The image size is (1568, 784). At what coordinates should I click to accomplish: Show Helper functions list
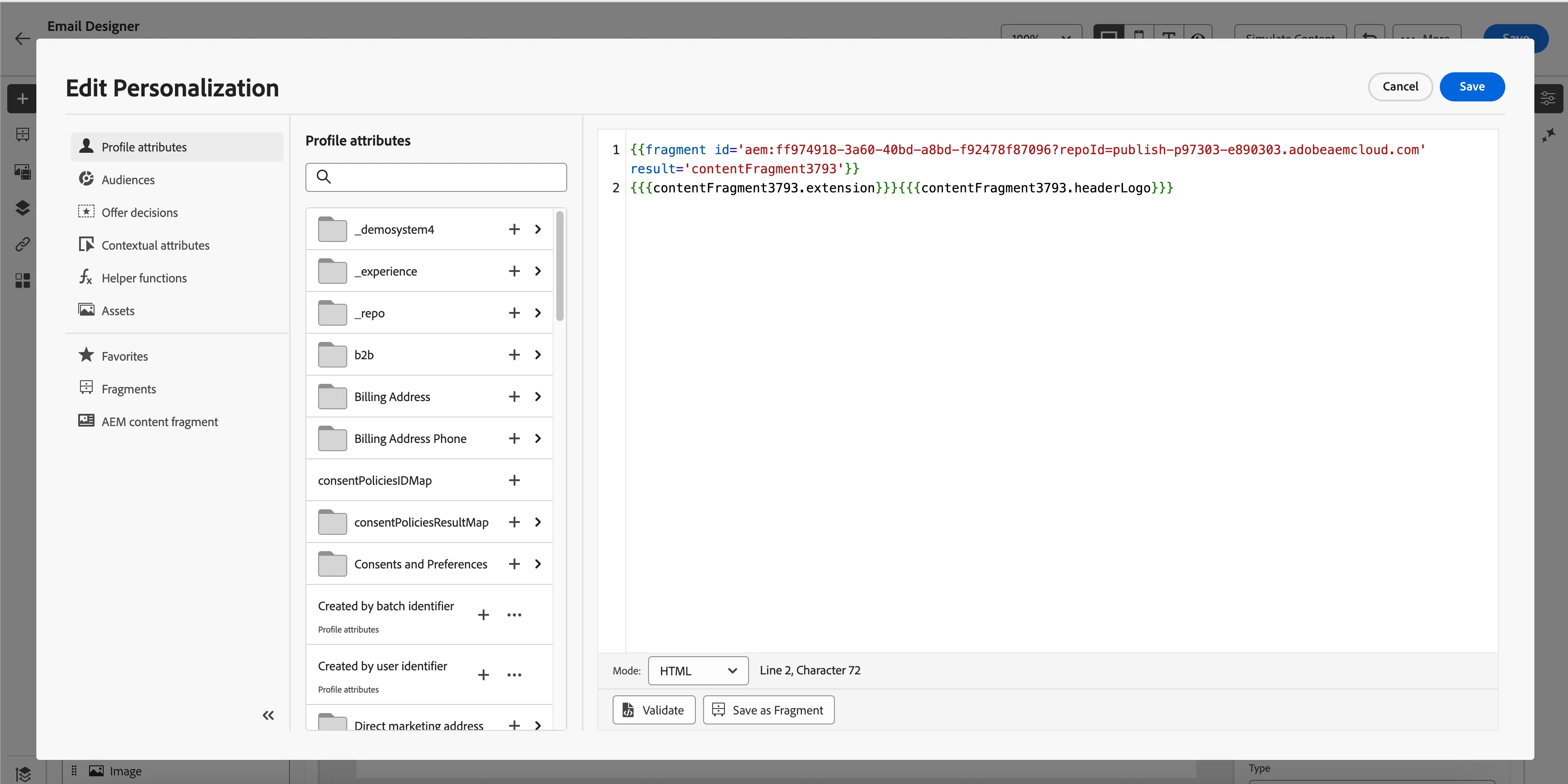pos(177,278)
